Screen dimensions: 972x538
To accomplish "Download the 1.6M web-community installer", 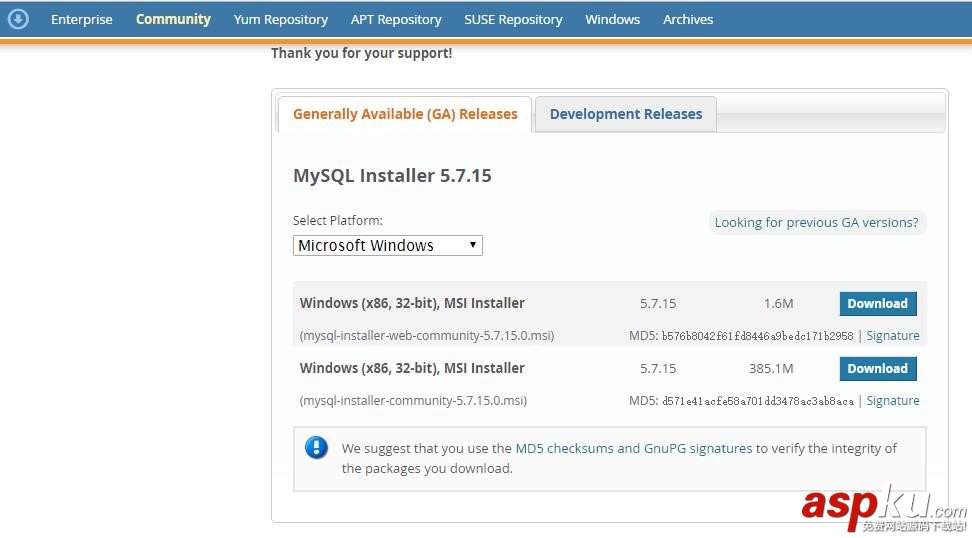I will pyautogui.click(x=877, y=304).
